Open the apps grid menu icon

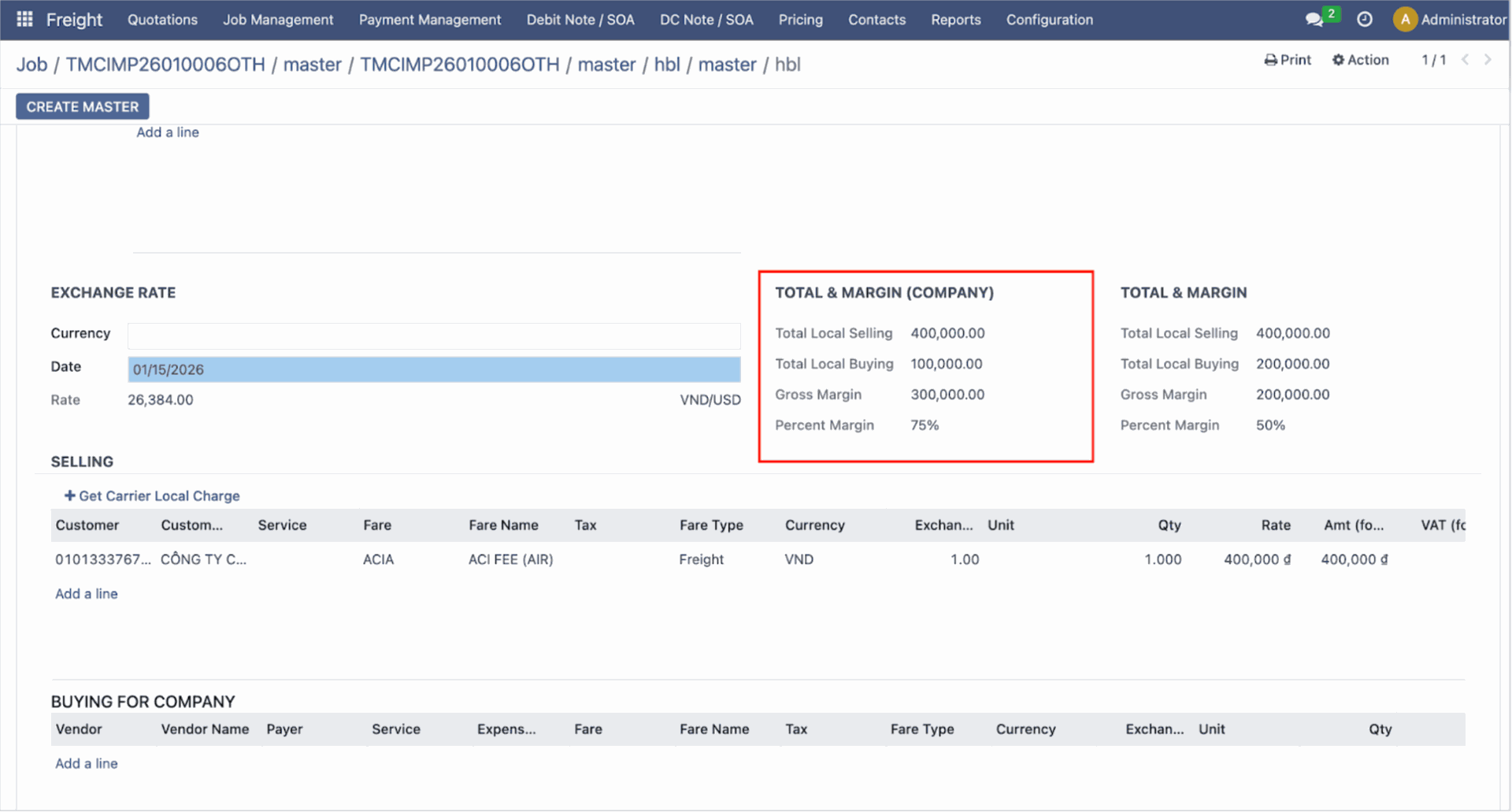(x=24, y=19)
